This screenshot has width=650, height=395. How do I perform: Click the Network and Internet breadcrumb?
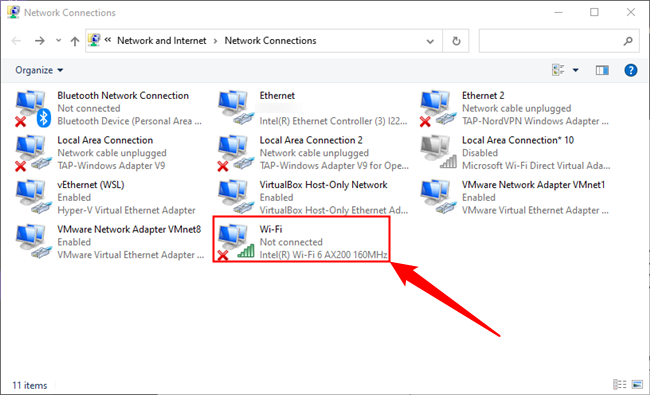coord(161,41)
